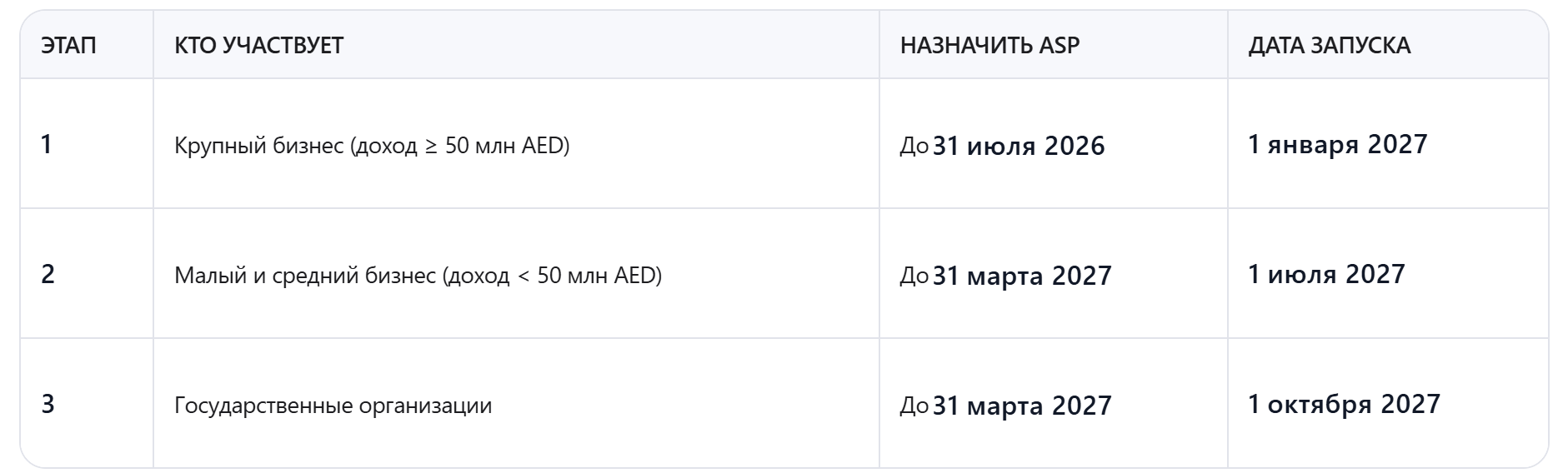Click the 1 июля 2027 launch date
The width and height of the screenshot is (1568, 473).
[x=1326, y=275]
